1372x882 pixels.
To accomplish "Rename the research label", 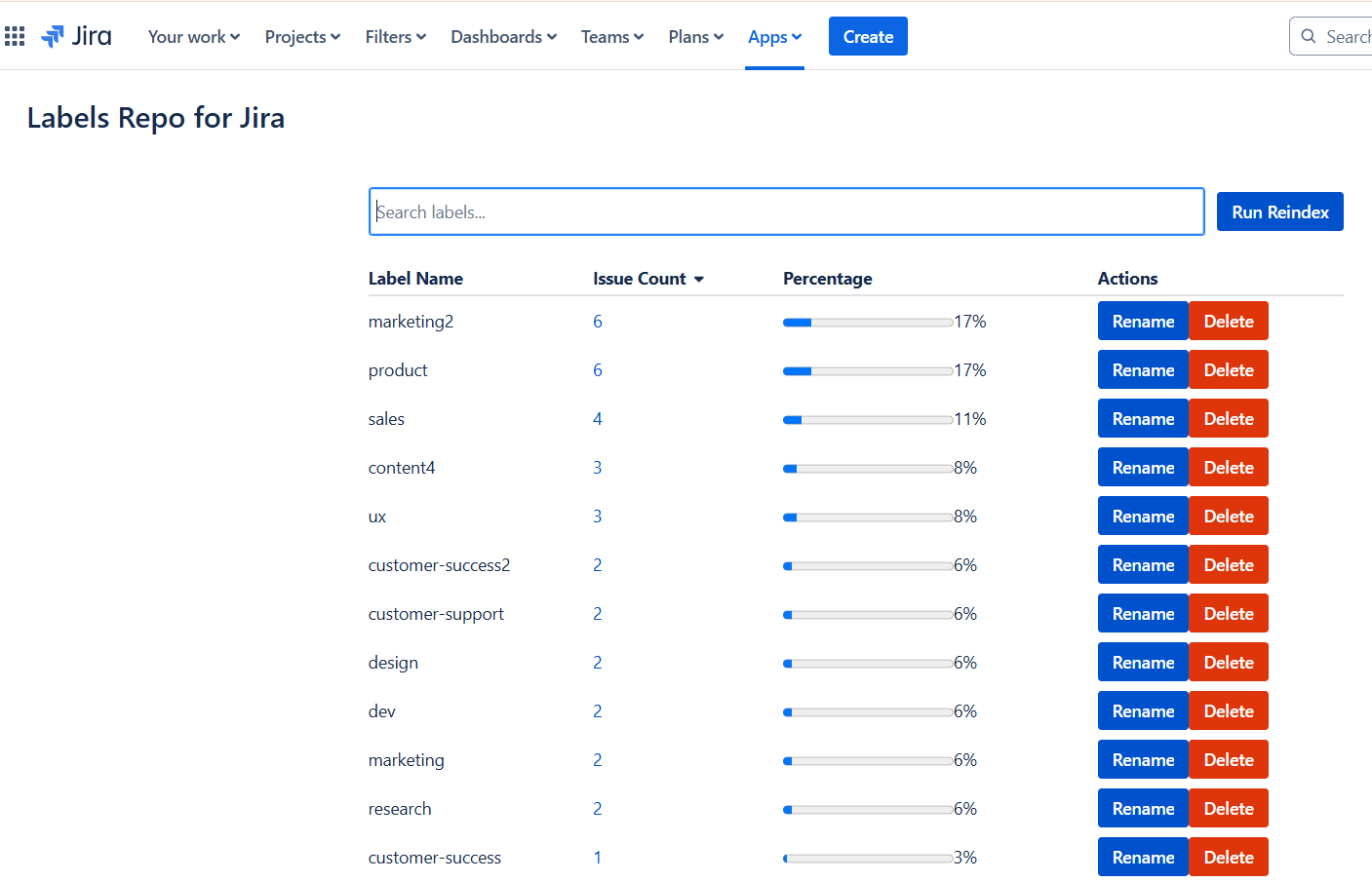I will 1143,808.
